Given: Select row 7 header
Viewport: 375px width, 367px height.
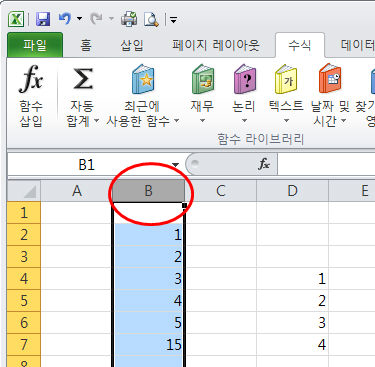Looking at the screenshot, I should [24, 345].
